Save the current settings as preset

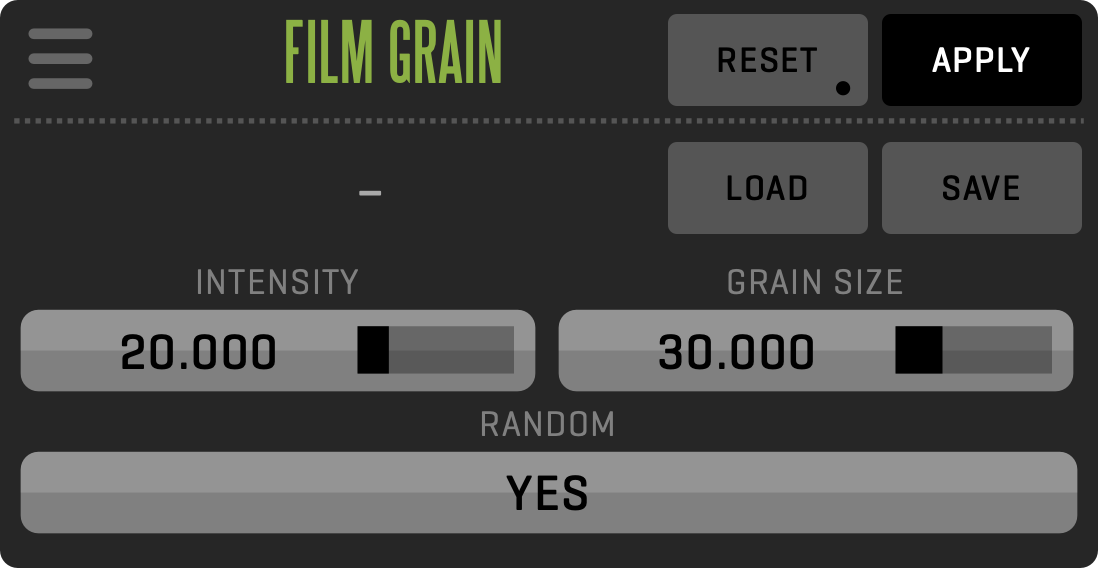(981, 188)
